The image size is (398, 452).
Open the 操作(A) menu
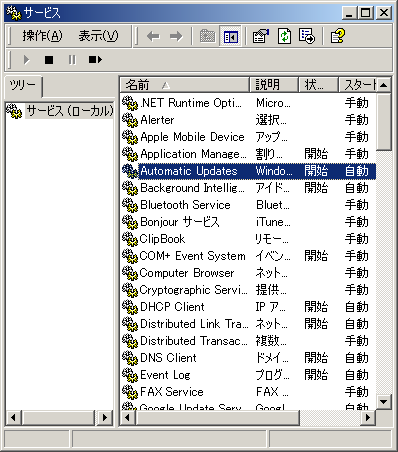tap(42, 36)
